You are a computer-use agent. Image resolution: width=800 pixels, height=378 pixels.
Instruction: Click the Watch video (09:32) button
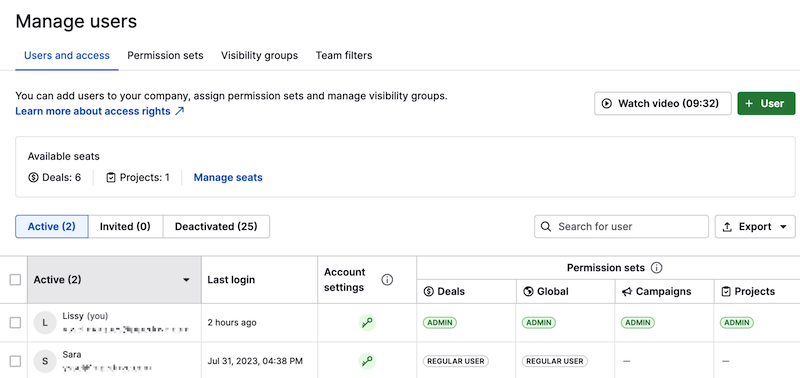click(x=663, y=104)
